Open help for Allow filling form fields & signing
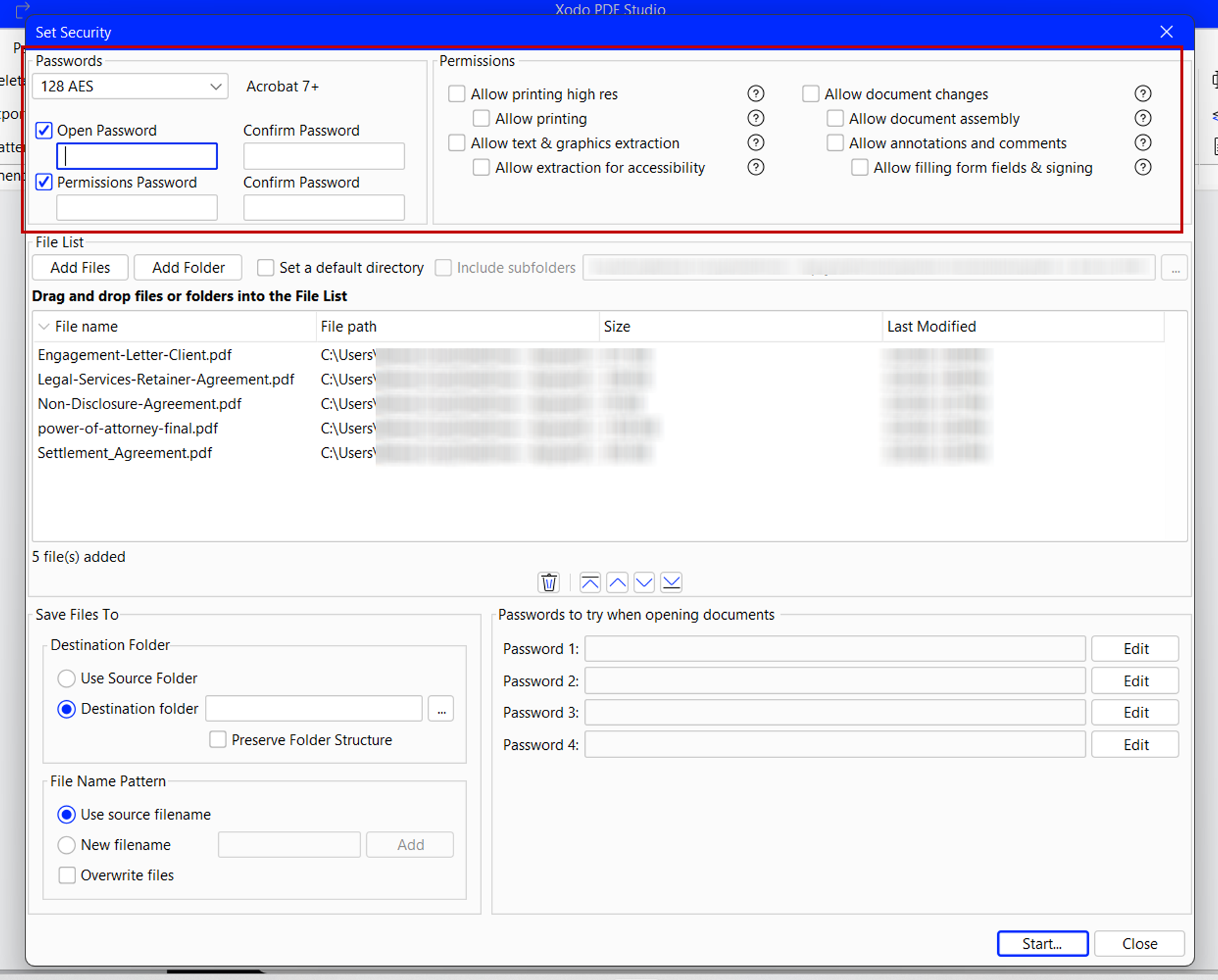Viewport: 1218px width, 980px height. tap(1143, 167)
